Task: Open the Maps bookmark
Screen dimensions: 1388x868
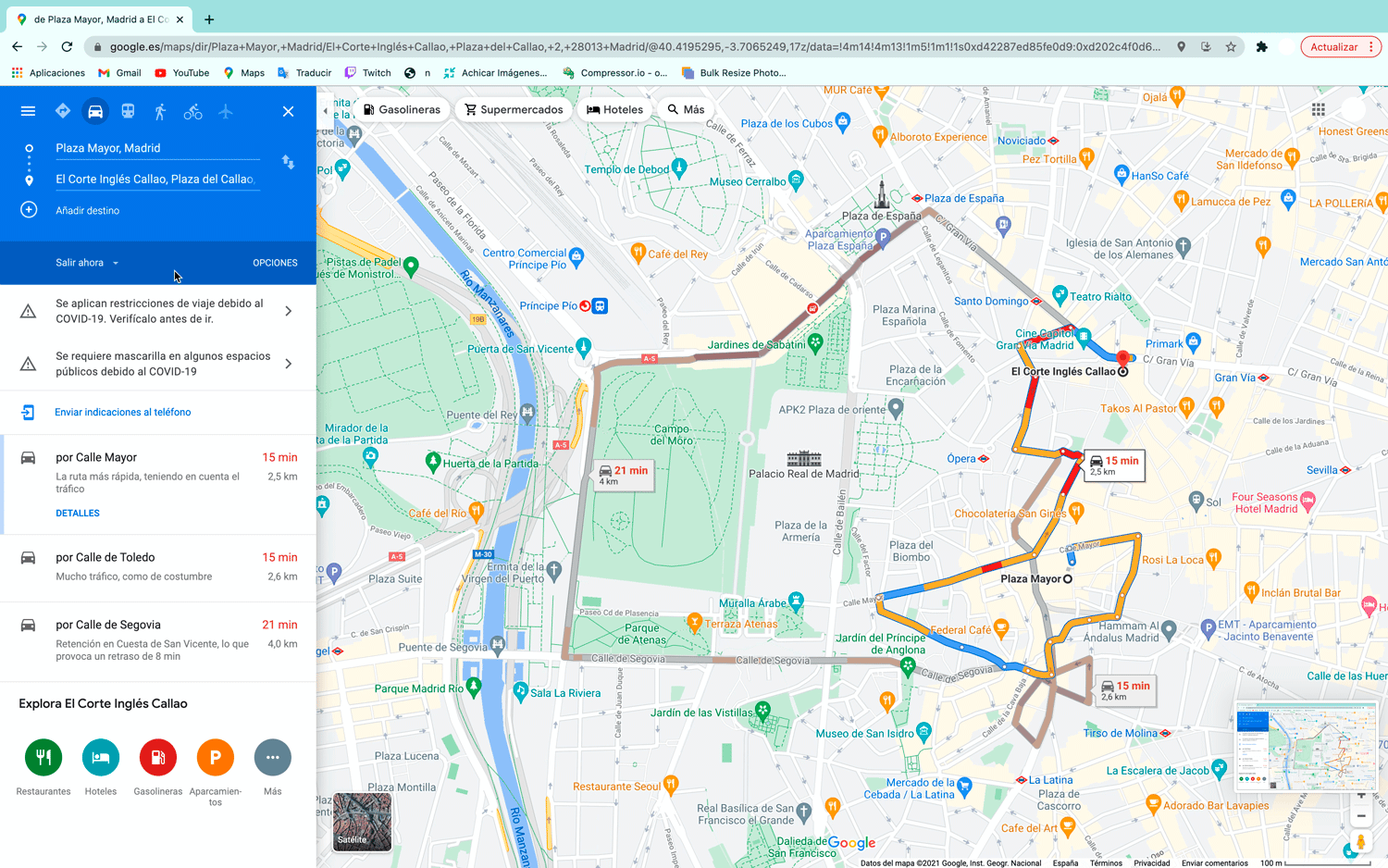Action: pos(243,73)
